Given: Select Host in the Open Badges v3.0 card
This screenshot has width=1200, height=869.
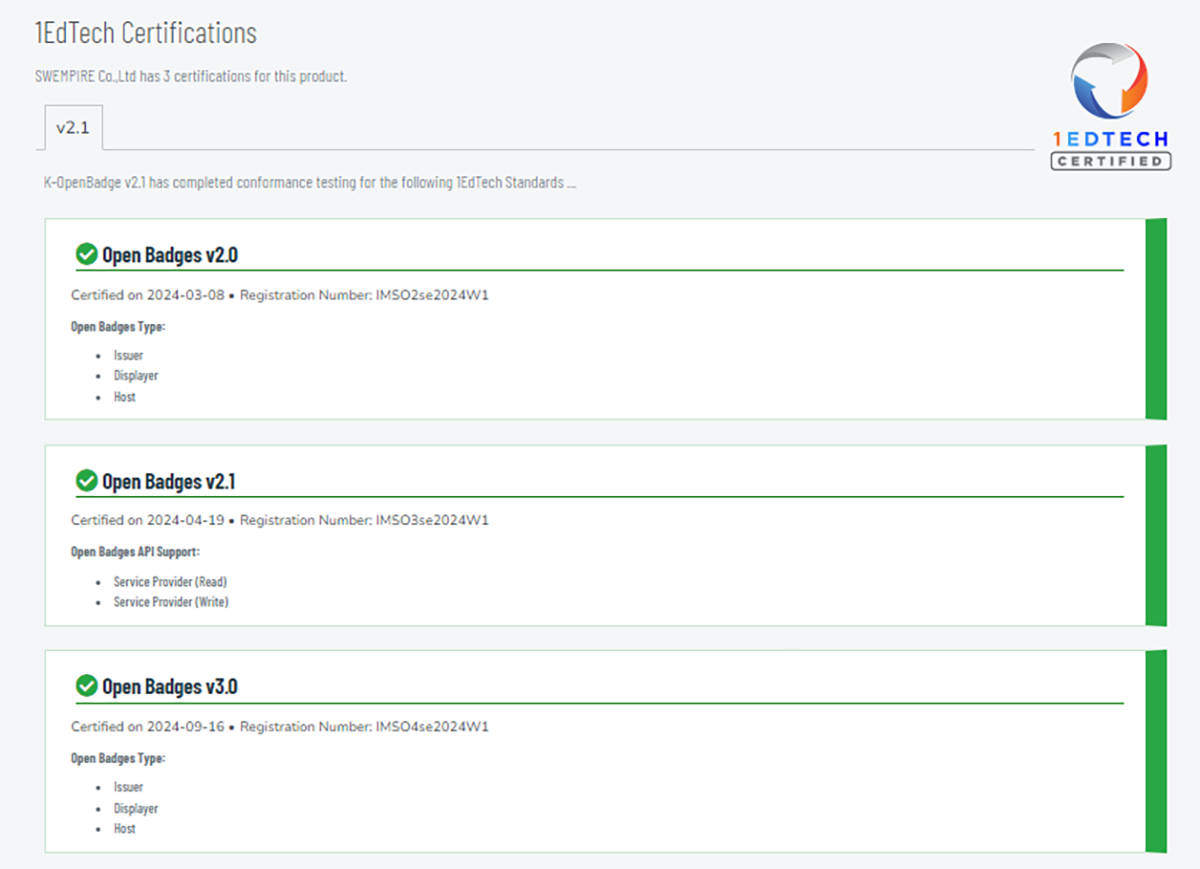Looking at the screenshot, I should click(x=124, y=829).
